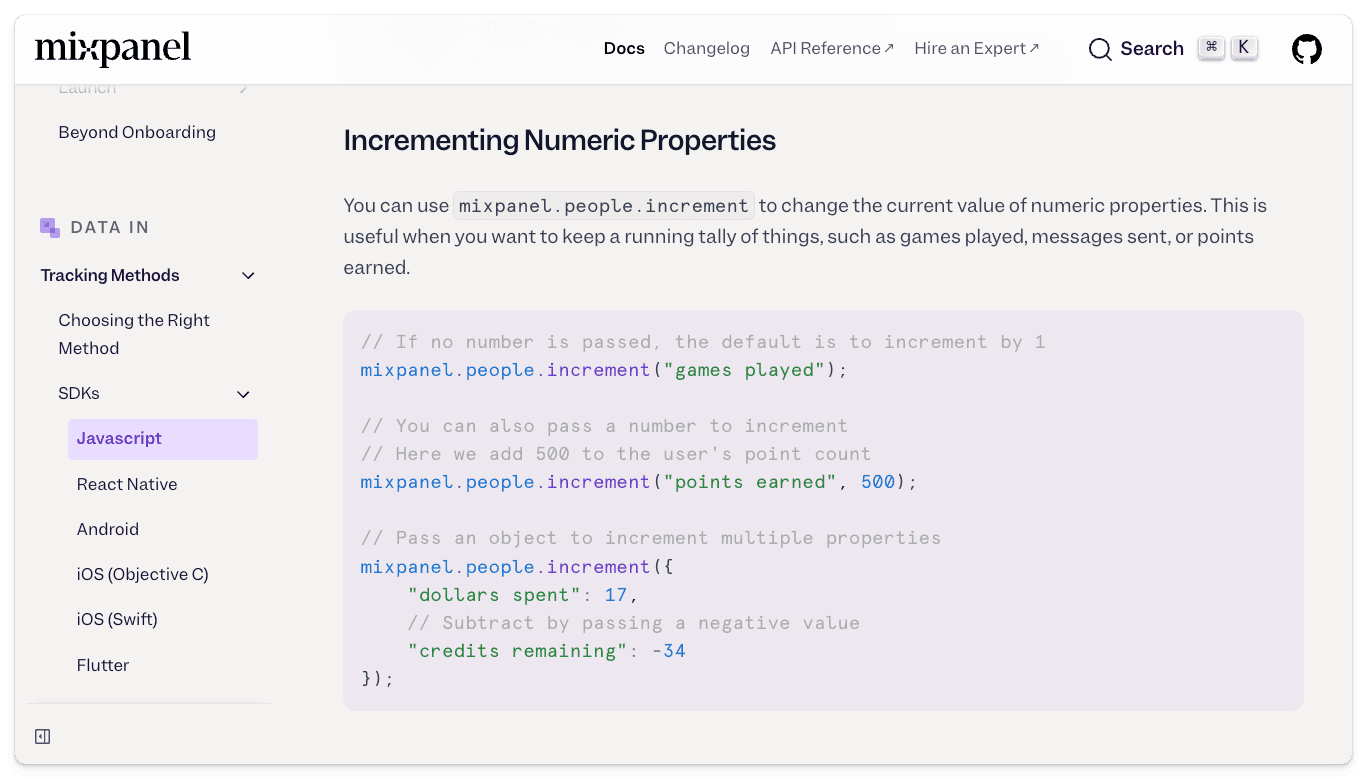The height and width of the screenshot is (779, 1367).
Task: Click the comment about default increment by 1
Action: click(703, 342)
